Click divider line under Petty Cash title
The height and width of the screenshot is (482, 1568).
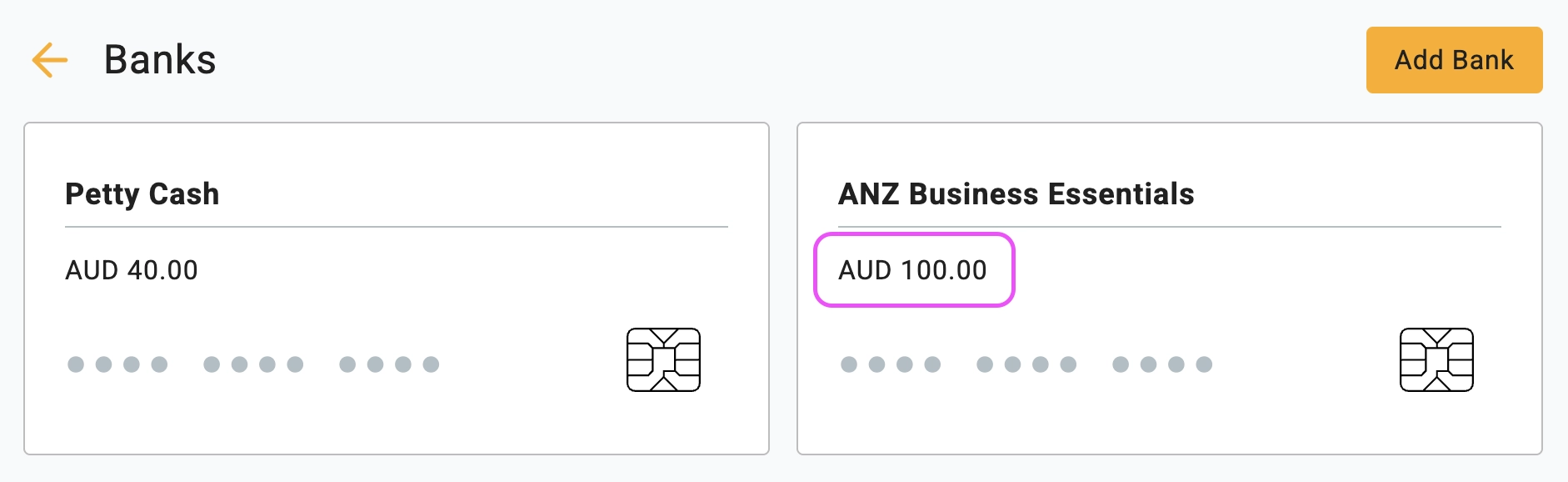pos(397,226)
